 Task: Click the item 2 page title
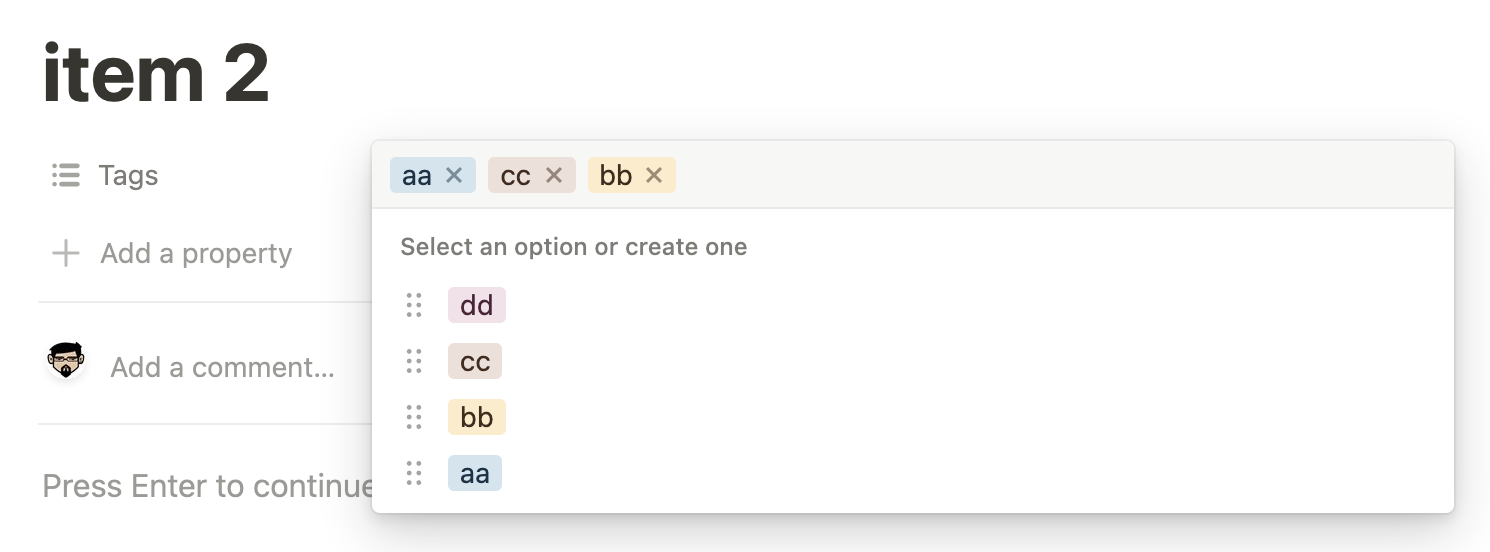click(156, 74)
